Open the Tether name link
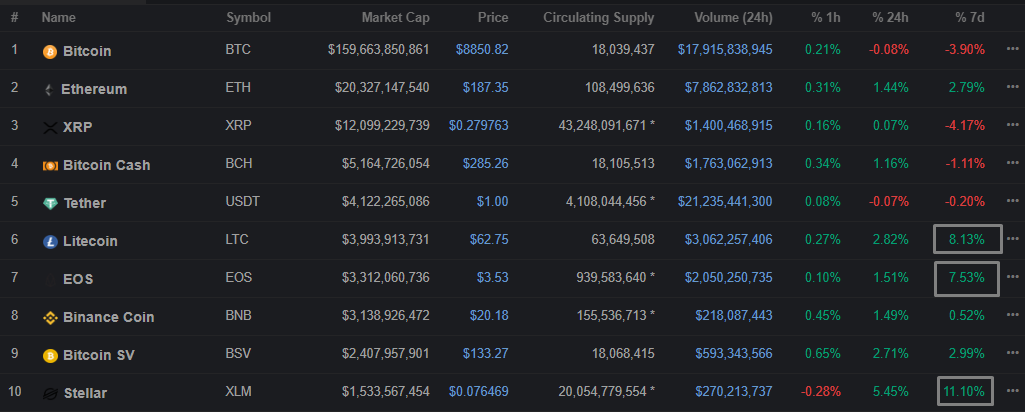 (x=85, y=203)
